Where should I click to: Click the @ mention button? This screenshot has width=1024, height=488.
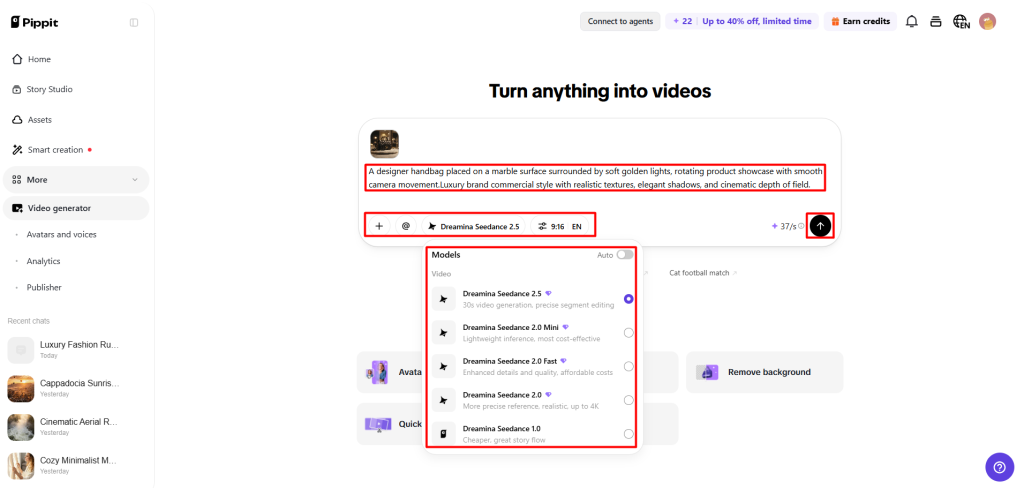pyautogui.click(x=406, y=226)
